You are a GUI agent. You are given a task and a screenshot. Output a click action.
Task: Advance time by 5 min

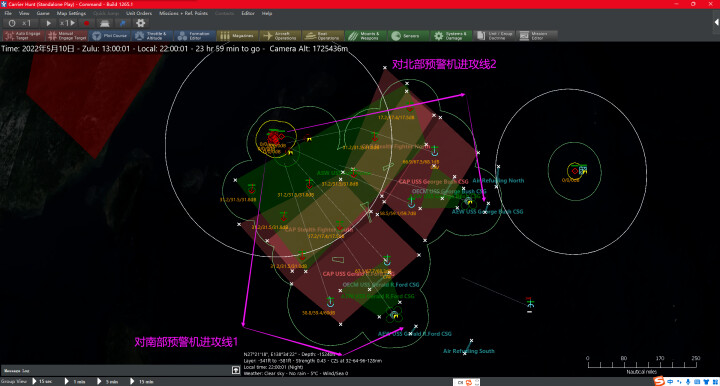click(x=108, y=381)
